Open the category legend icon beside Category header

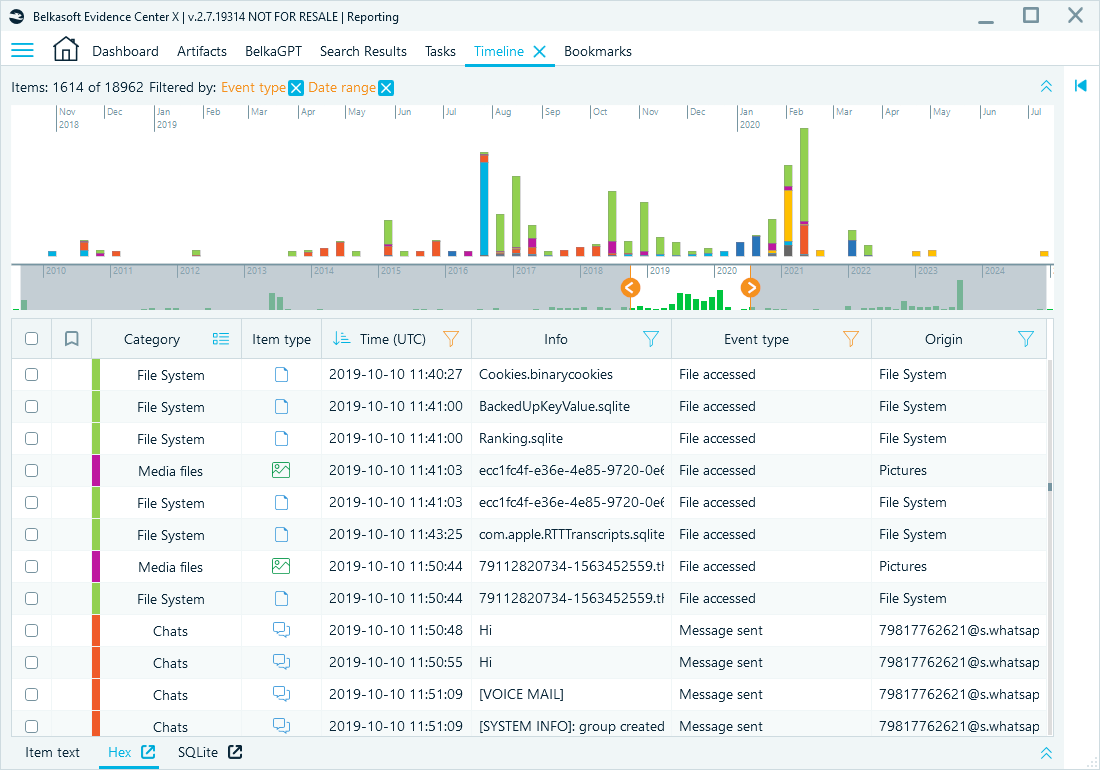[221, 338]
